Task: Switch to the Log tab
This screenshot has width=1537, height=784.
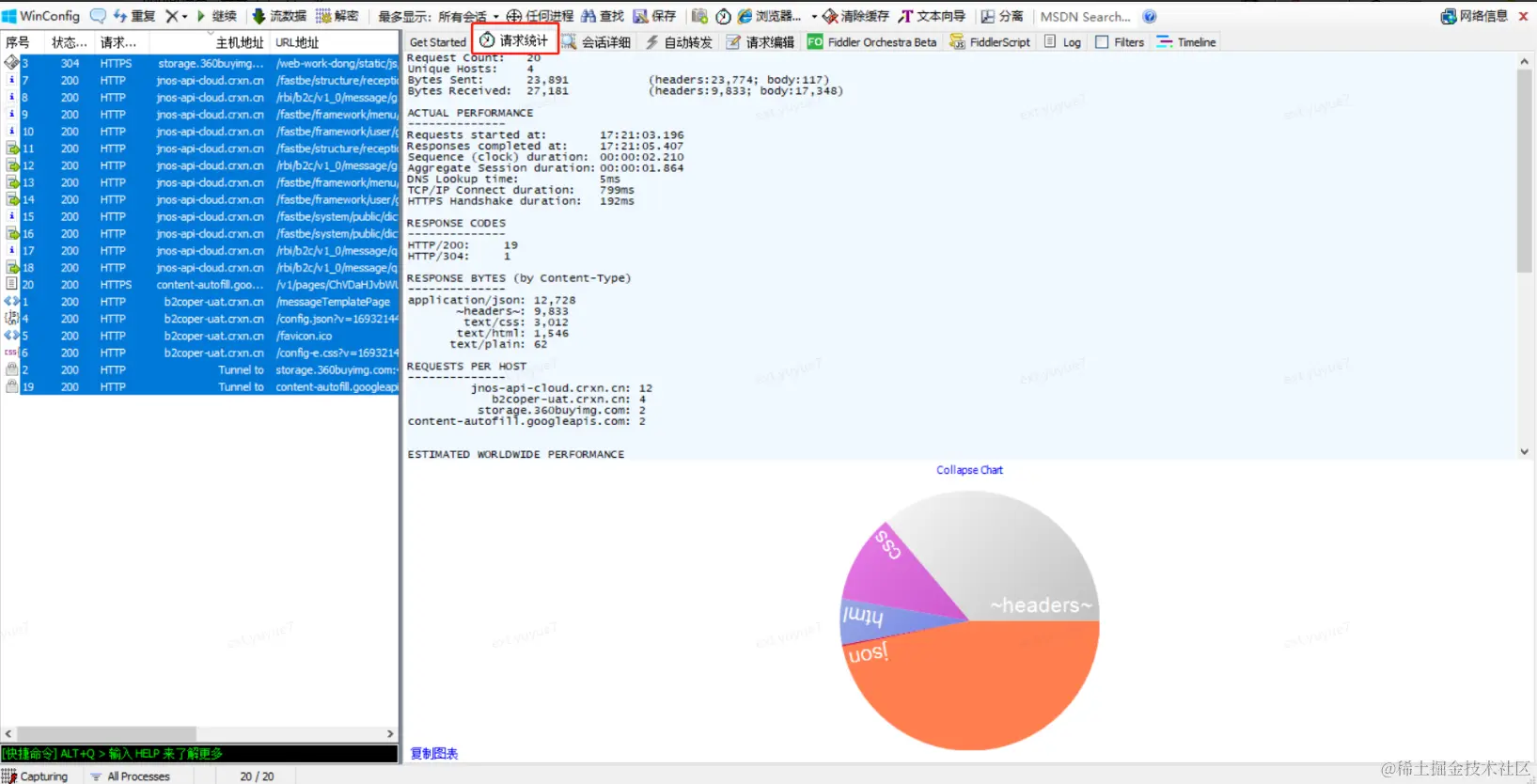Action: pyautogui.click(x=1062, y=42)
